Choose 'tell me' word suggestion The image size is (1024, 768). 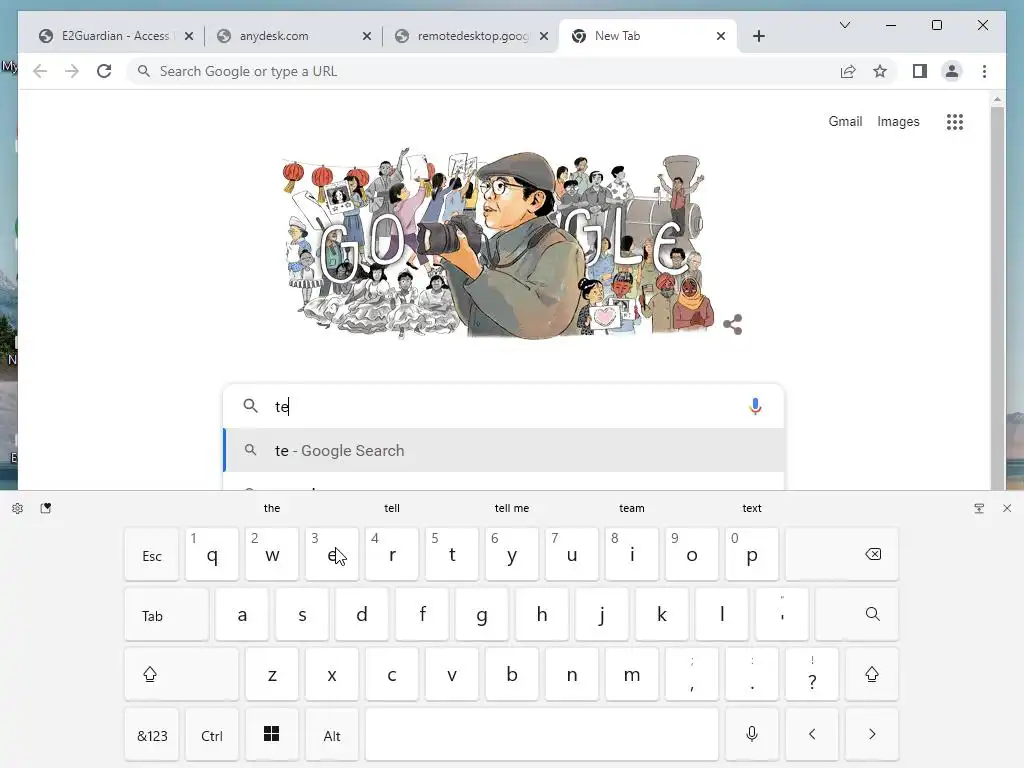512,508
